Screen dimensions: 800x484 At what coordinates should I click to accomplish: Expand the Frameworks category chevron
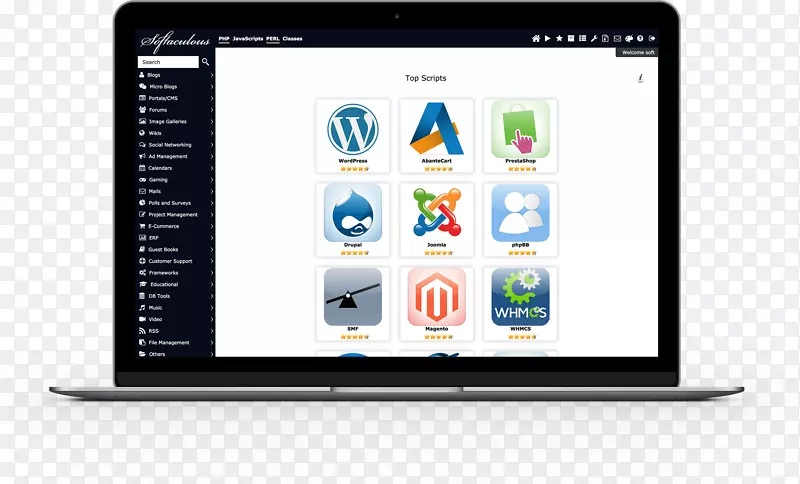click(211, 273)
